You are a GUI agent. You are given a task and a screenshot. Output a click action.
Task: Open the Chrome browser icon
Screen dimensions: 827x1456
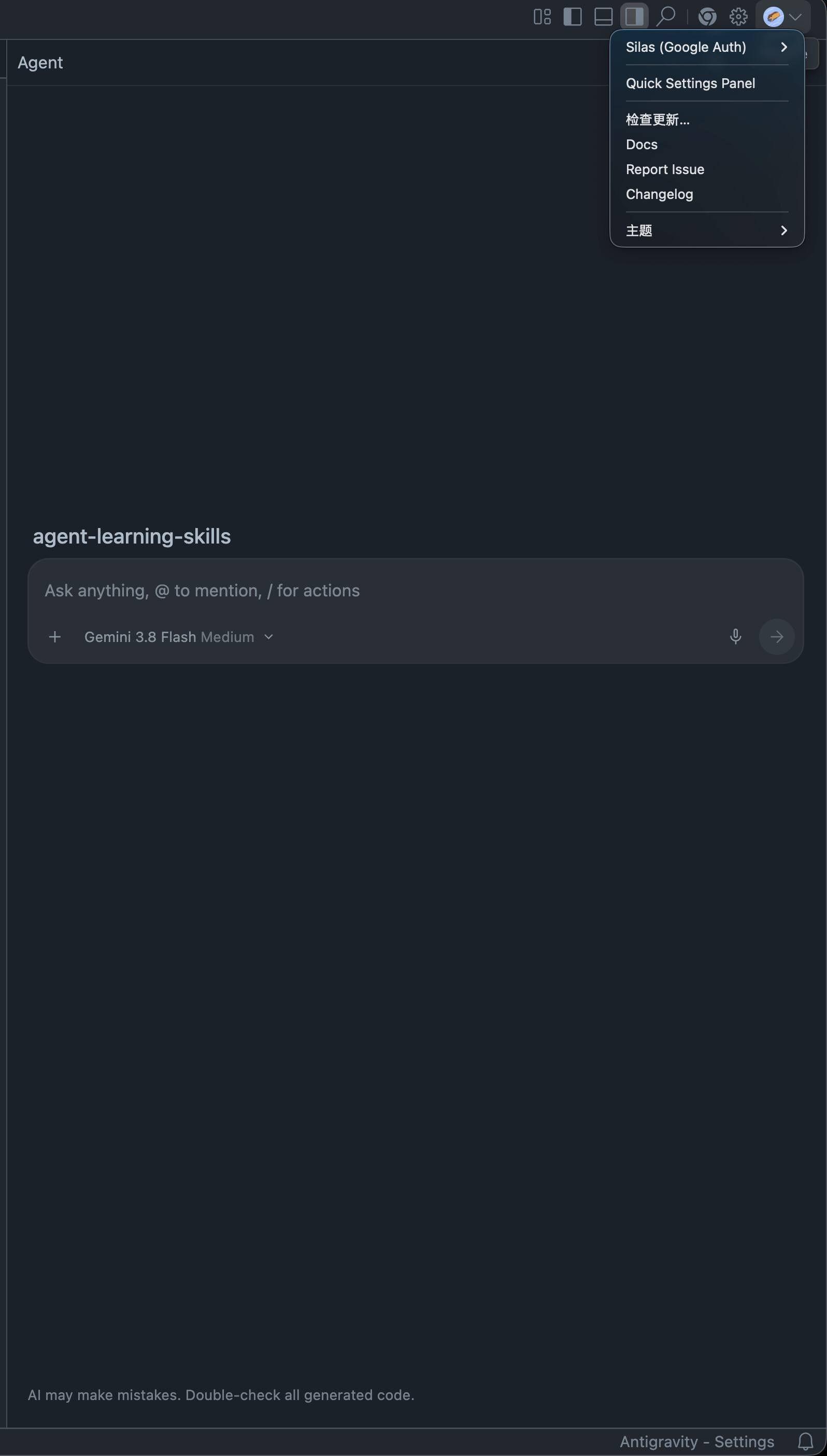point(707,17)
